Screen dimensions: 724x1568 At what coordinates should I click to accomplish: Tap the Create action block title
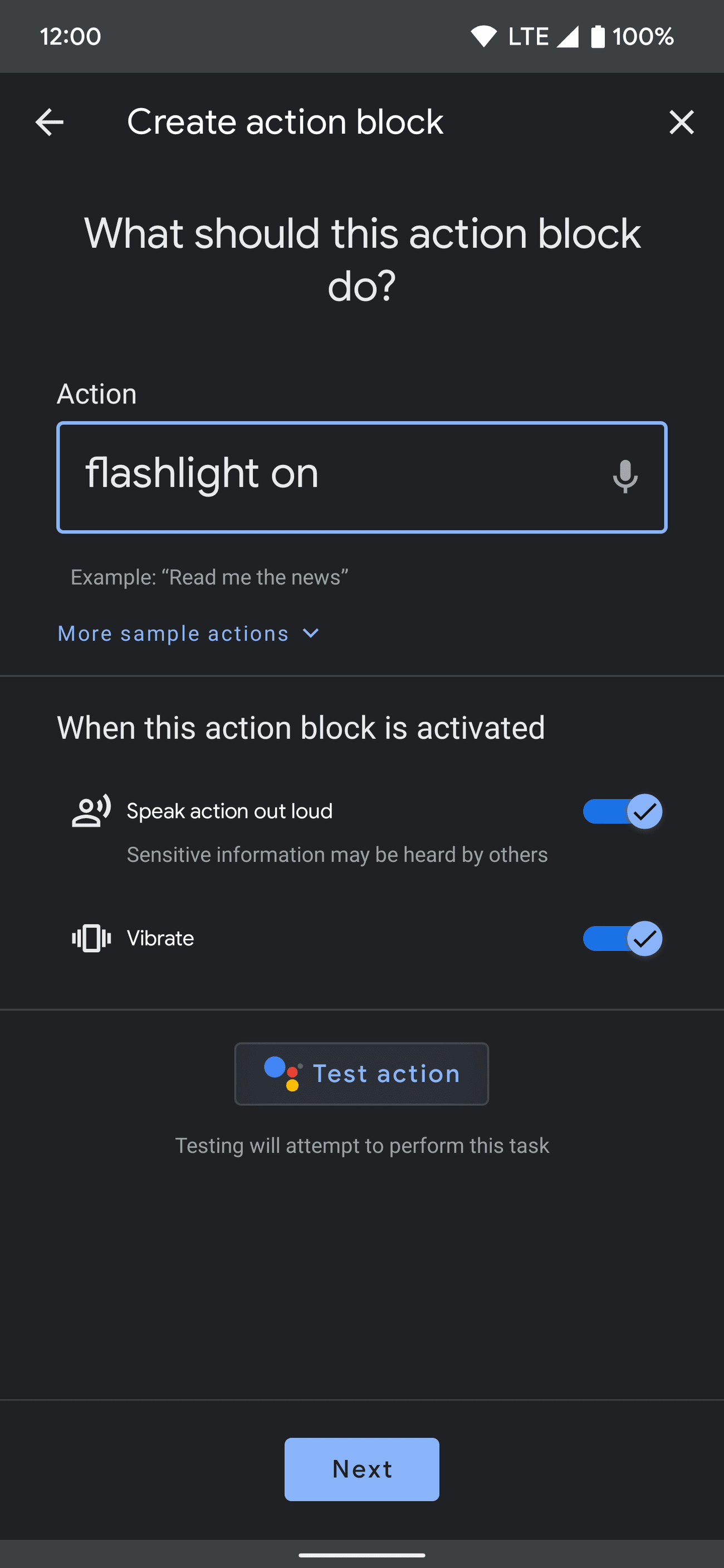click(285, 122)
